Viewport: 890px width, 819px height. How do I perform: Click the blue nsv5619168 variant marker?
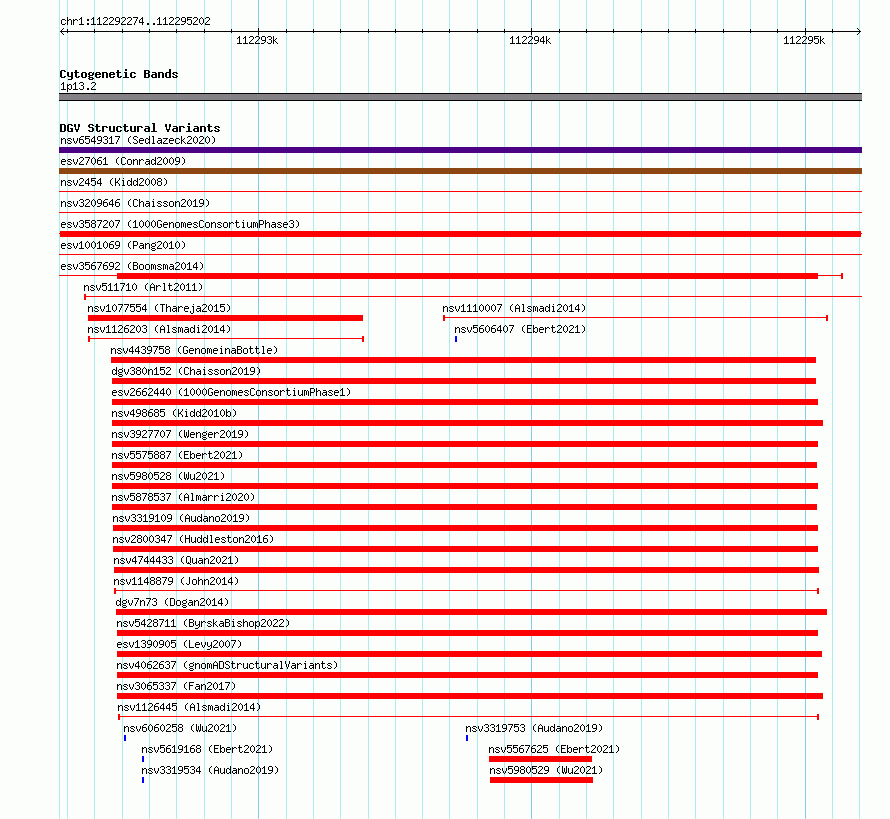pos(143,759)
